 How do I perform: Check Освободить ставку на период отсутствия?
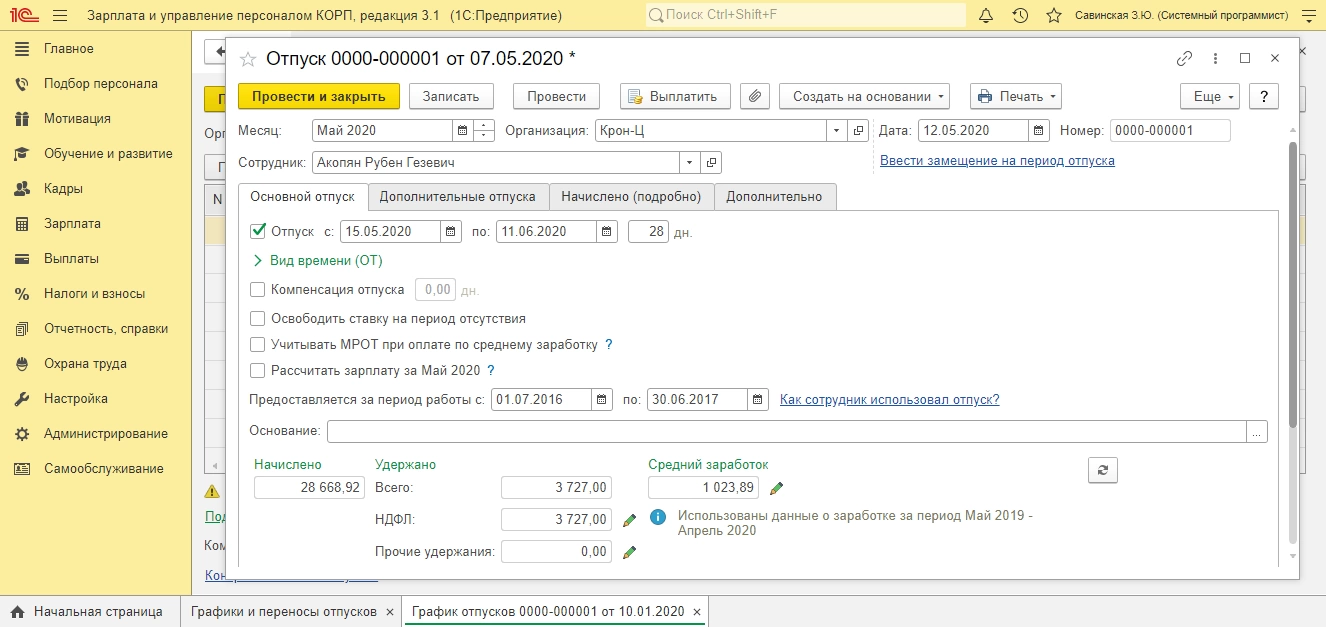click(x=258, y=318)
